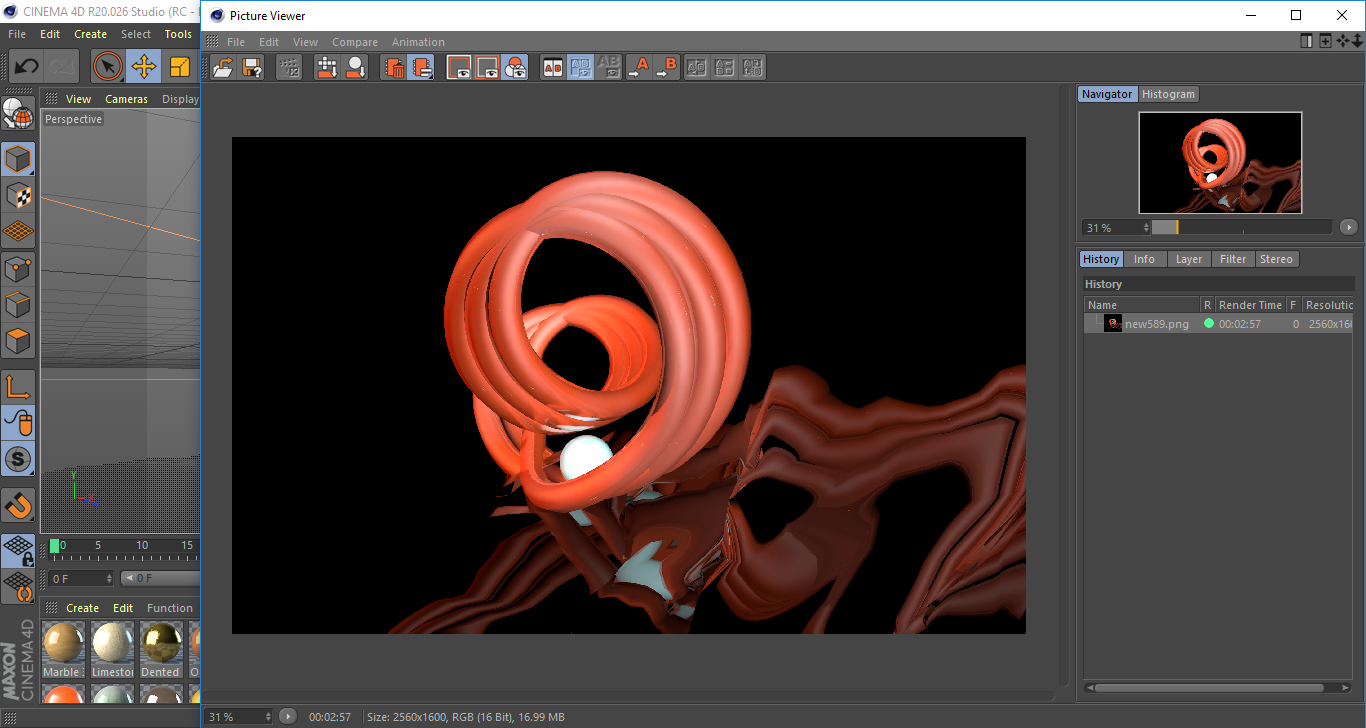Click the AB four-squares compare icon
The height and width of the screenshot is (728, 1366).
click(725, 67)
